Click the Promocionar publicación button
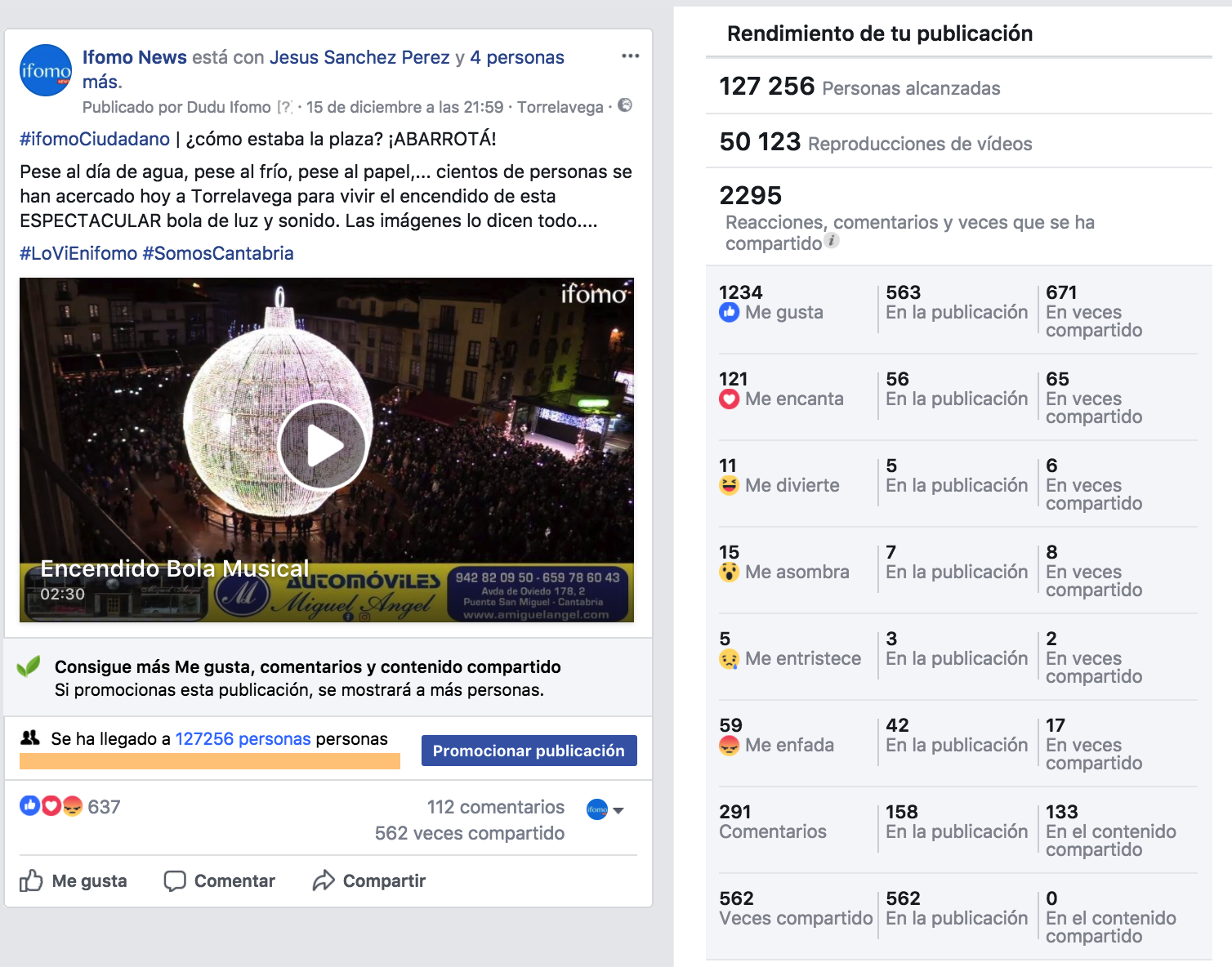This screenshot has height=967, width=1232. point(529,751)
